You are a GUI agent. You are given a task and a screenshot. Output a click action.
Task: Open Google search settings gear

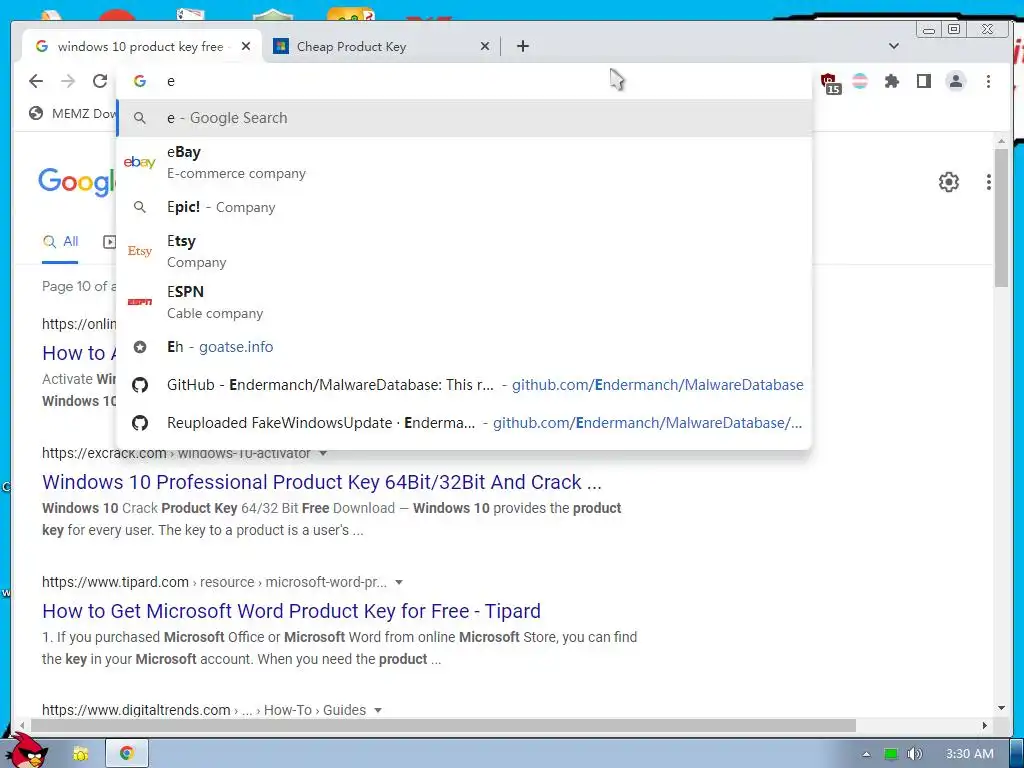948,182
